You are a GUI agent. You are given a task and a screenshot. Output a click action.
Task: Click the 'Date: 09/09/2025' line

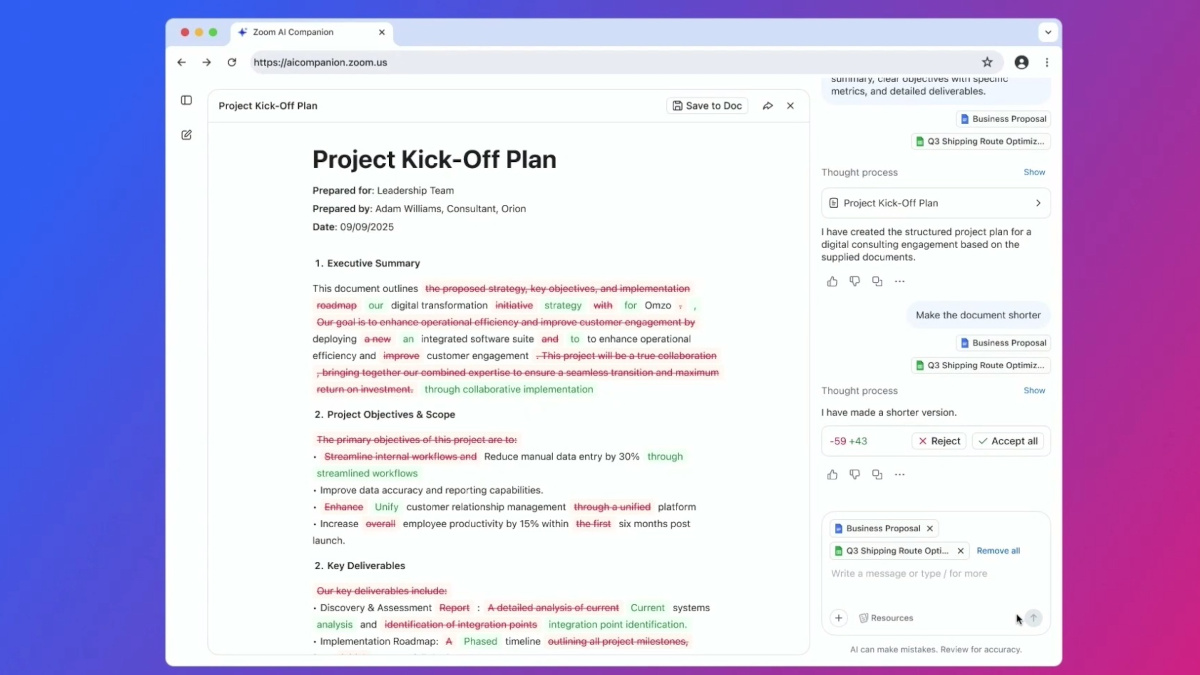tap(353, 227)
